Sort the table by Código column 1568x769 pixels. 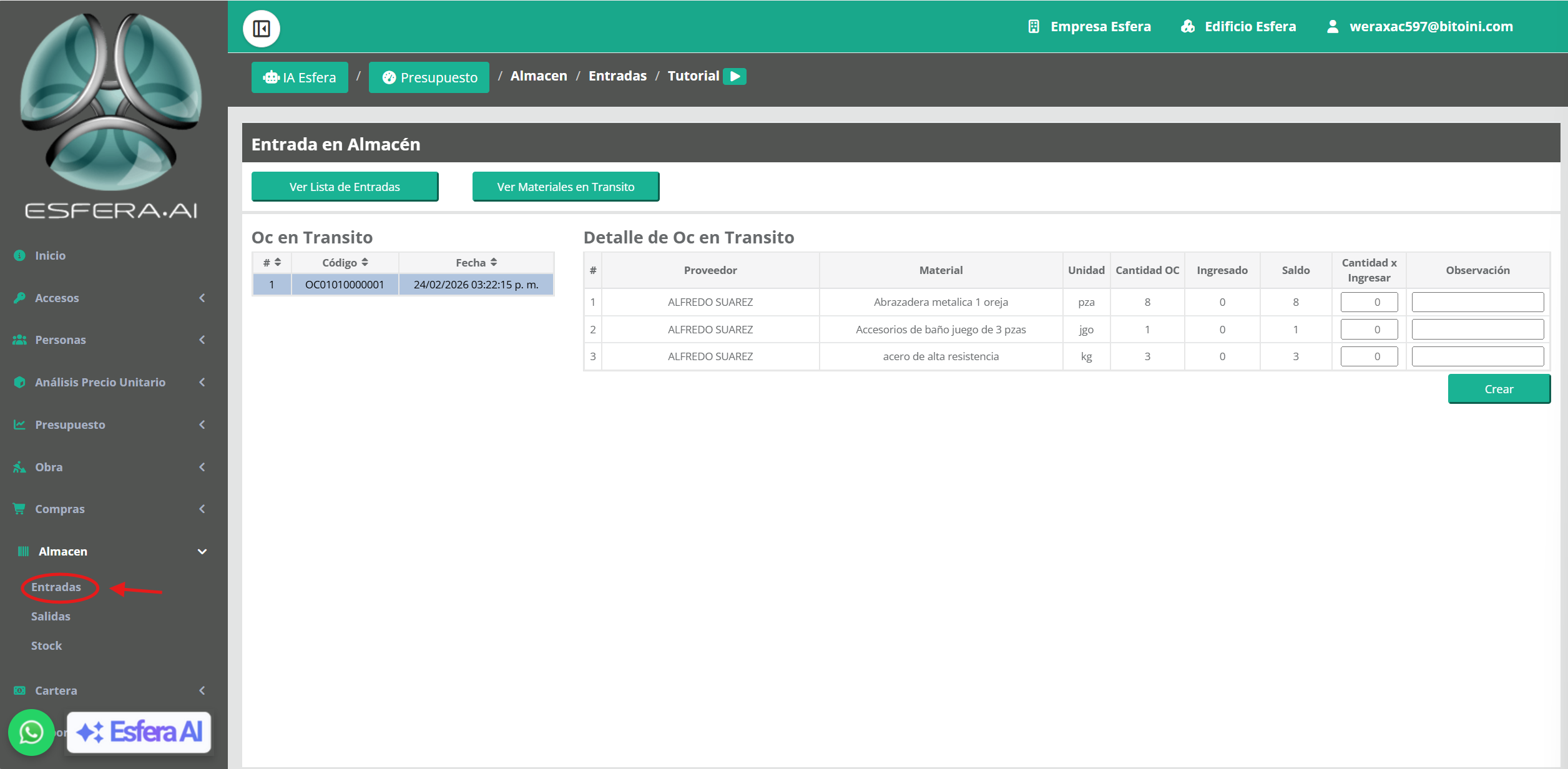(x=345, y=263)
